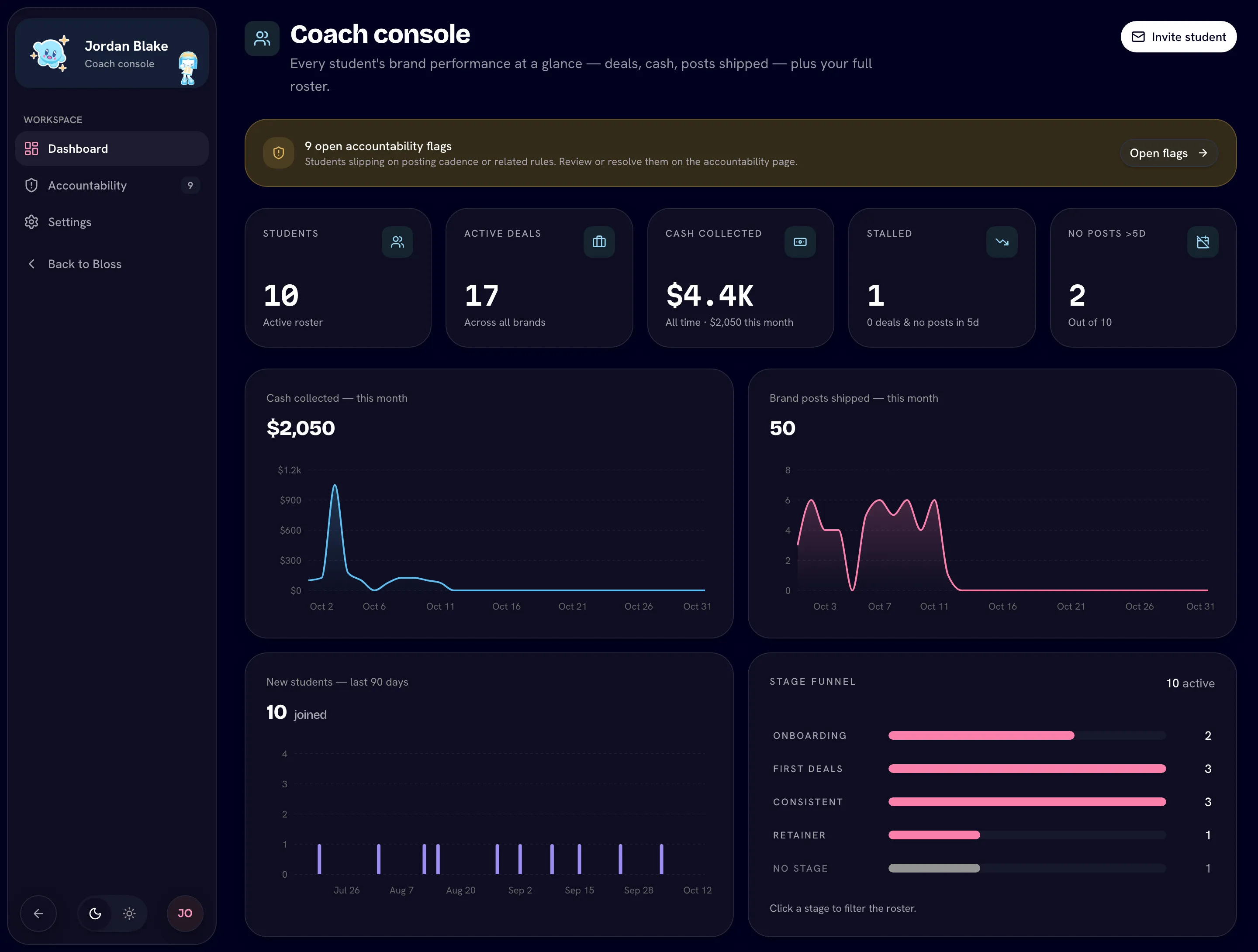The width and height of the screenshot is (1258, 952).
Task: Filter roster by Onboarding stage bar
Action: pyautogui.click(x=1027, y=735)
